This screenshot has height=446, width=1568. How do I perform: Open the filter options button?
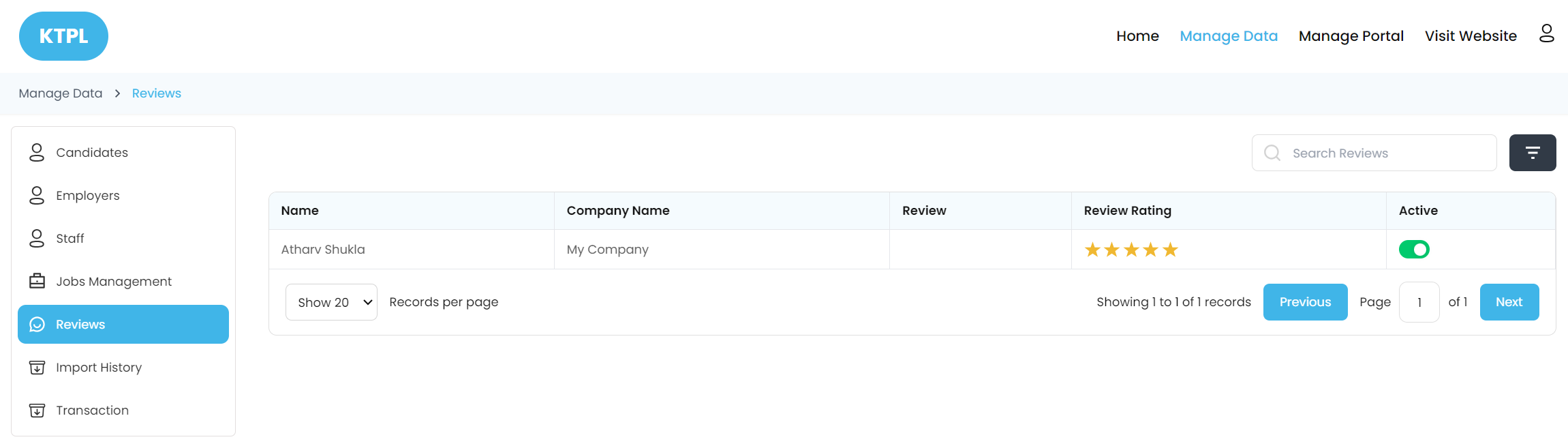tap(1532, 153)
